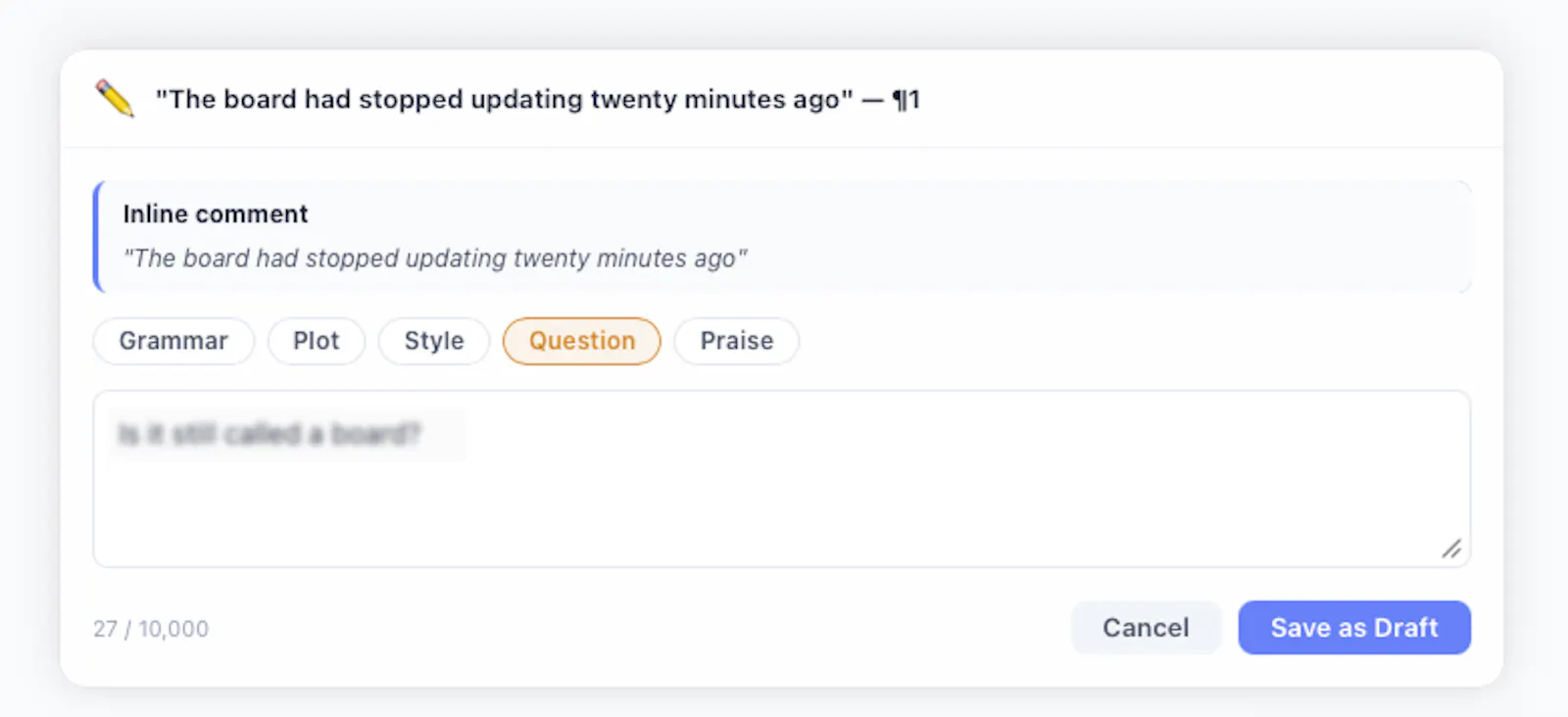Screen dimensions: 1568x717
Task: Click the Inline comment heading
Action: pyautogui.click(x=216, y=214)
